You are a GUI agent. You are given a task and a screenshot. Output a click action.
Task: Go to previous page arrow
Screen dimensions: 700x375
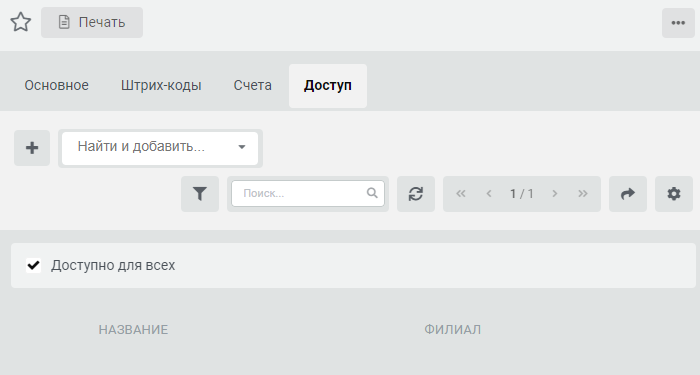pos(489,194)
